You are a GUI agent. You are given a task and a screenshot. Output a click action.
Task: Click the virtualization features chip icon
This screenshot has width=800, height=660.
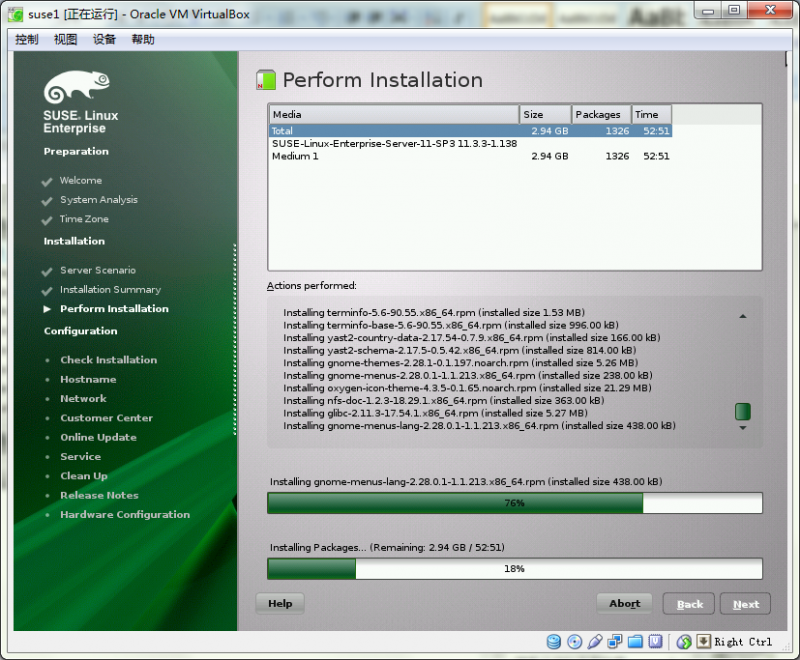pyautogui.click(x=653, y=641)
